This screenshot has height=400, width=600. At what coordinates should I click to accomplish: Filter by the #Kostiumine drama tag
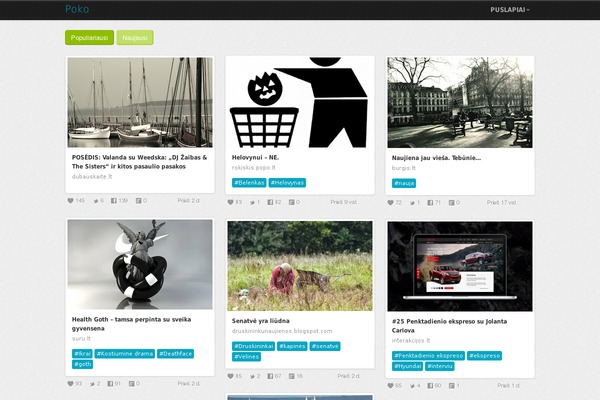click(125, 354)
